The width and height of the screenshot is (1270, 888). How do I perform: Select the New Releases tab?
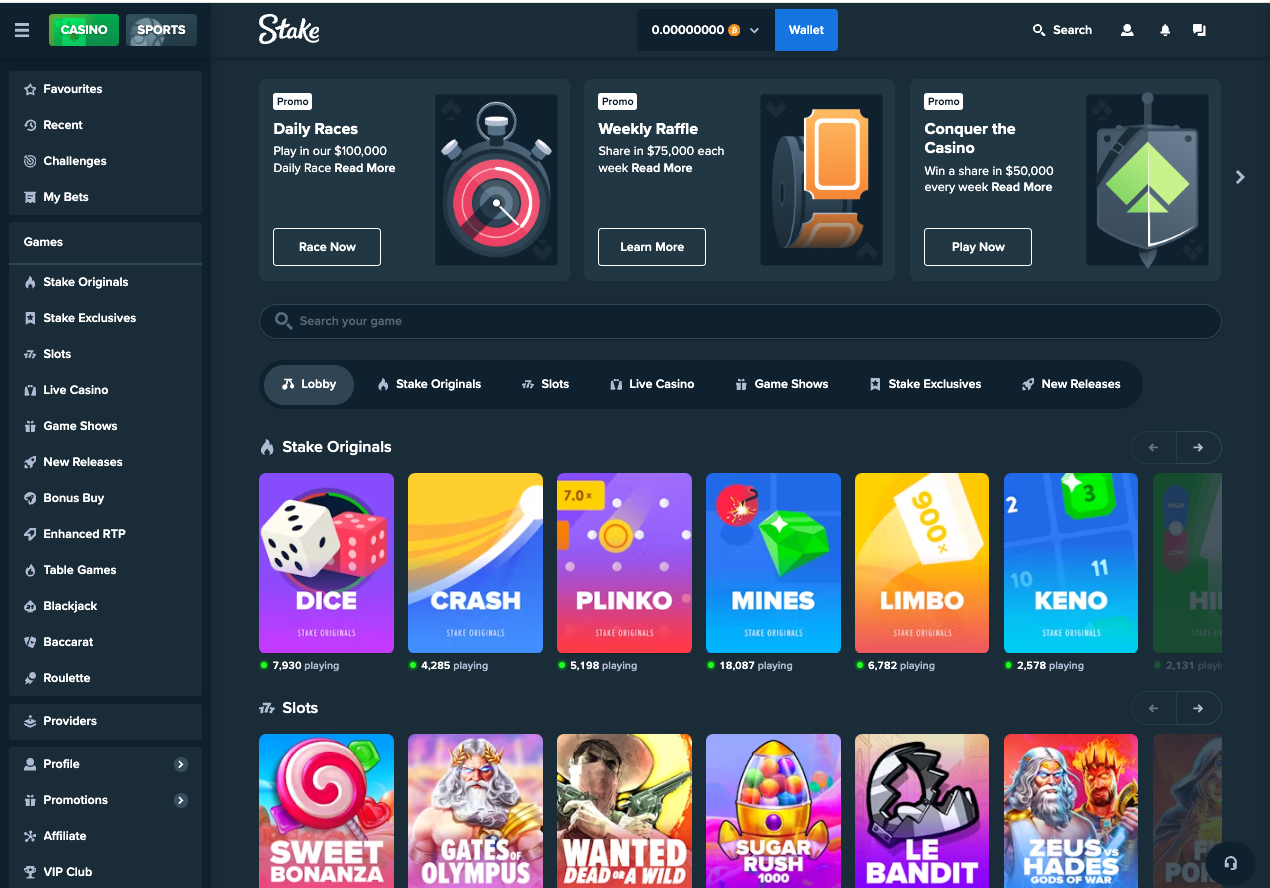[x=1071, y=384]
